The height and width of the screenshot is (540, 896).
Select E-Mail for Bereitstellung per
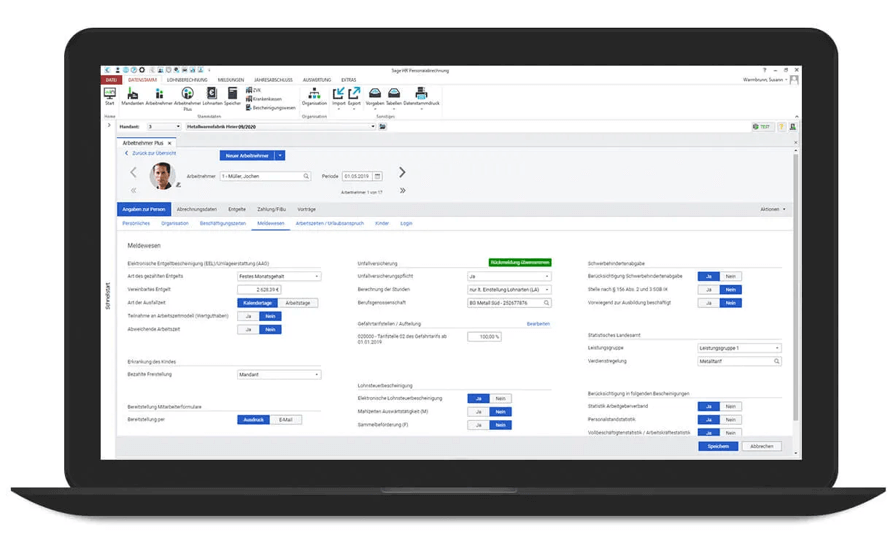[x=286, y=419]
